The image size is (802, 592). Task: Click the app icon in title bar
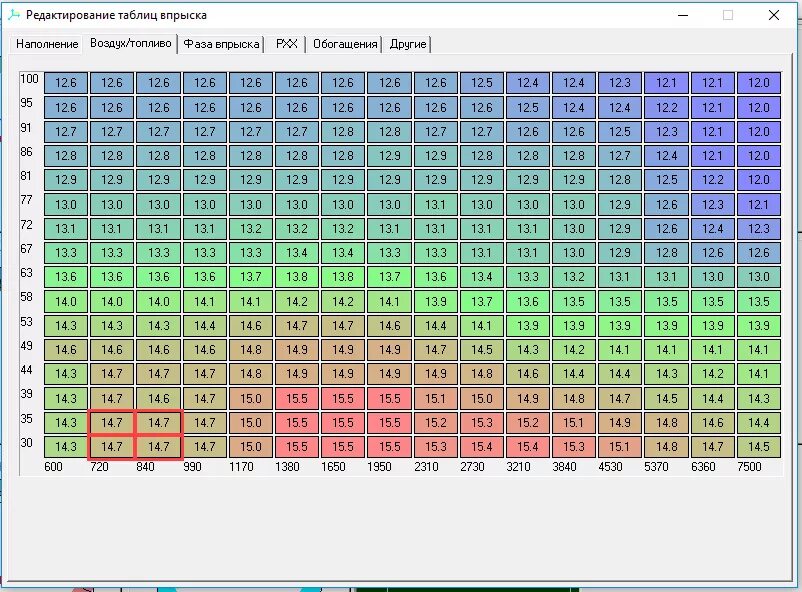point(14,15)
